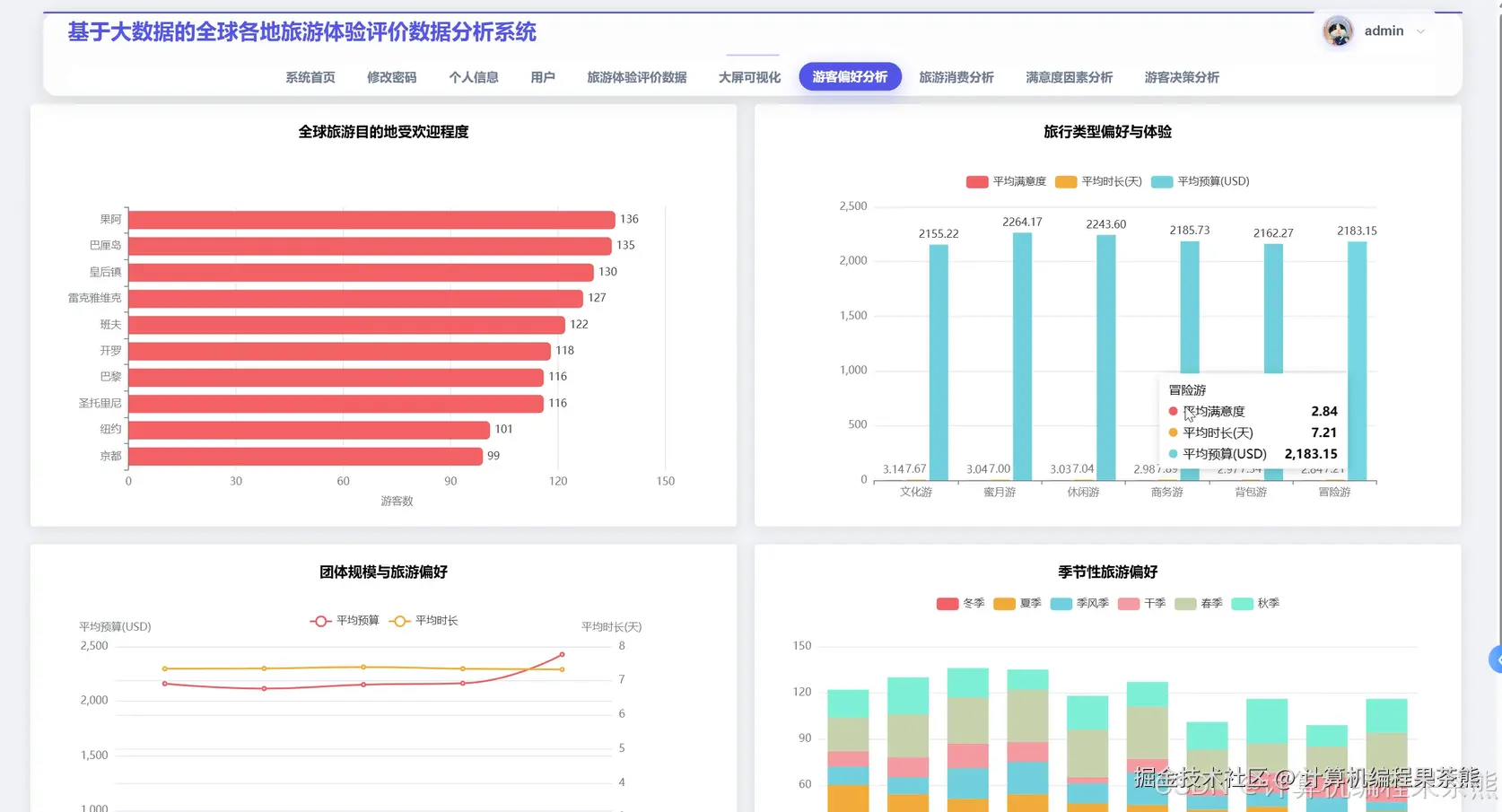Click the teal budget bar labeled 2155.22

939,362
